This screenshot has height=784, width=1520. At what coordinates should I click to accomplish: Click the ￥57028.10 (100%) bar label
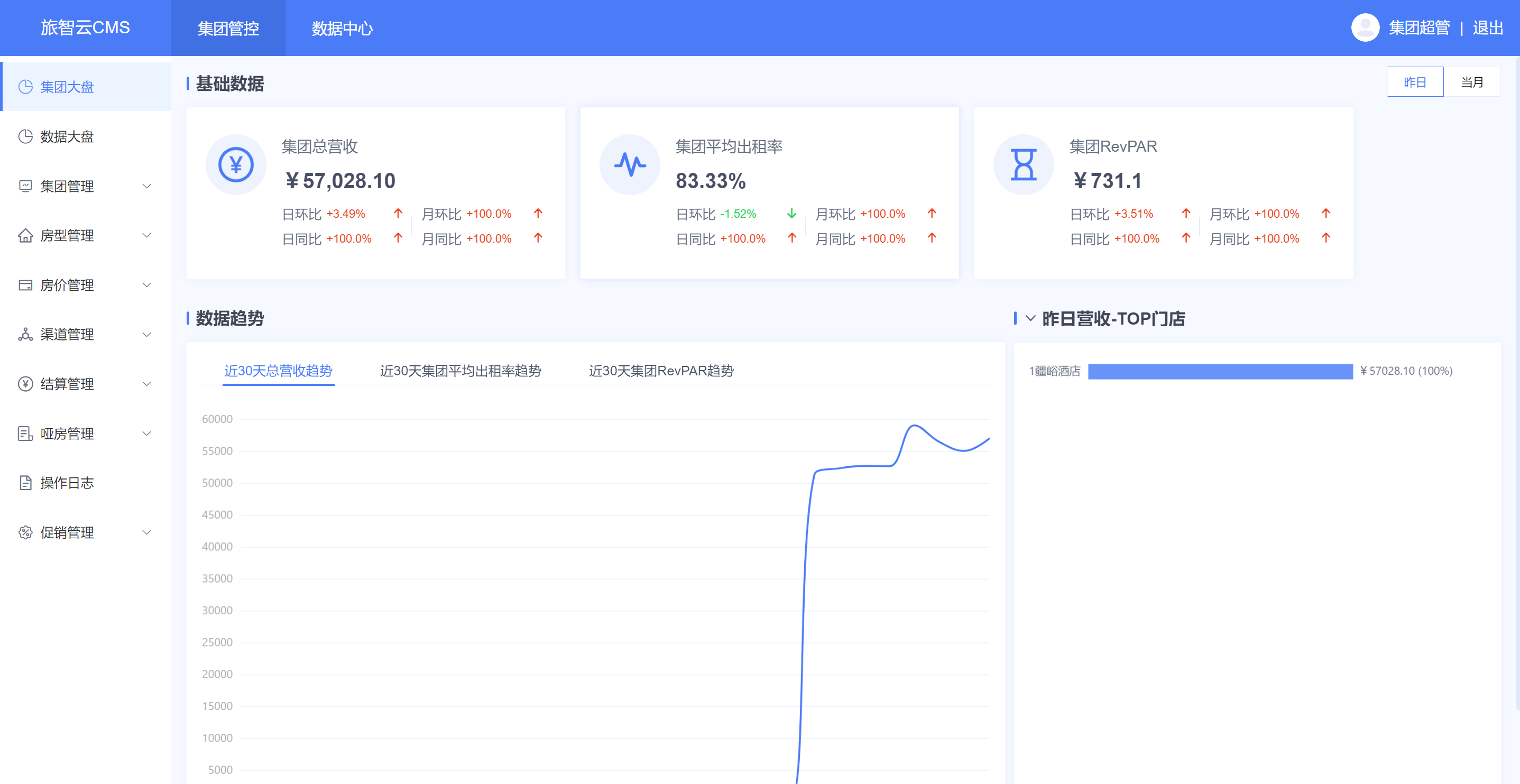[x=1406, y=371]
